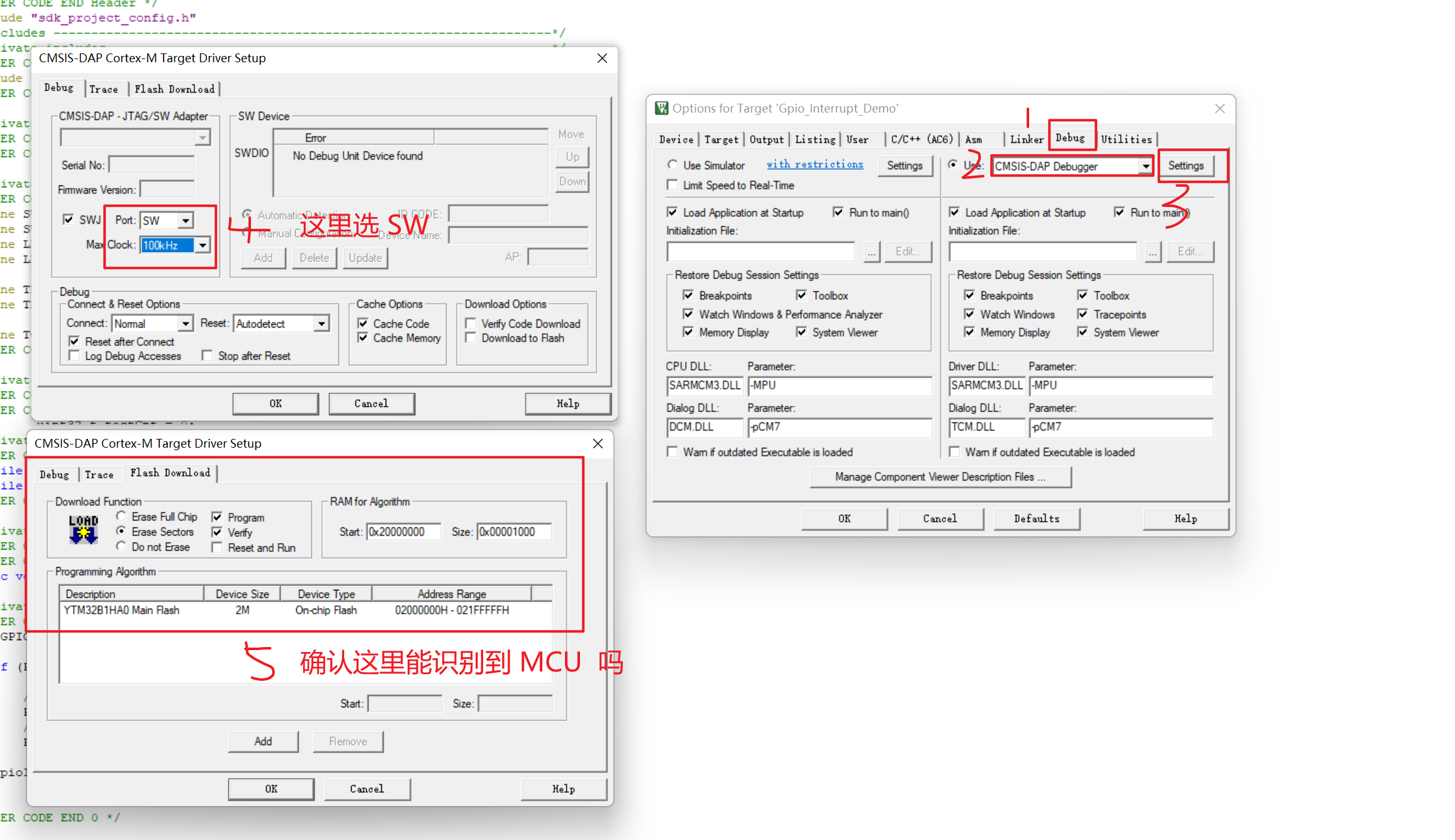Open the CMSIS-DAP Debugger dropdown
The image size is (1455, 840).
click(x=1146, y=167)
